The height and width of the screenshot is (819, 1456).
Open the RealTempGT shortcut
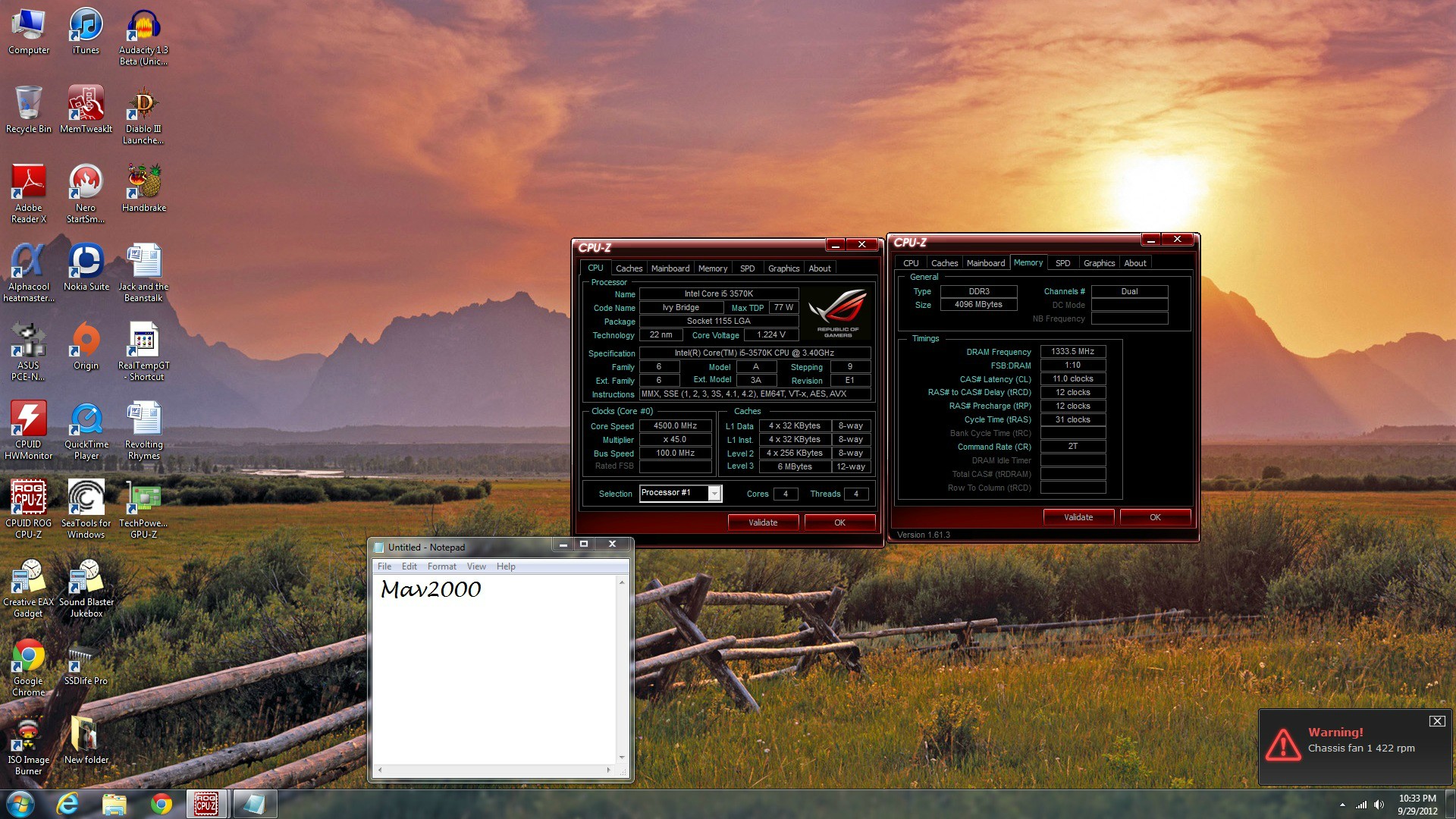click(x=143, y=352)
